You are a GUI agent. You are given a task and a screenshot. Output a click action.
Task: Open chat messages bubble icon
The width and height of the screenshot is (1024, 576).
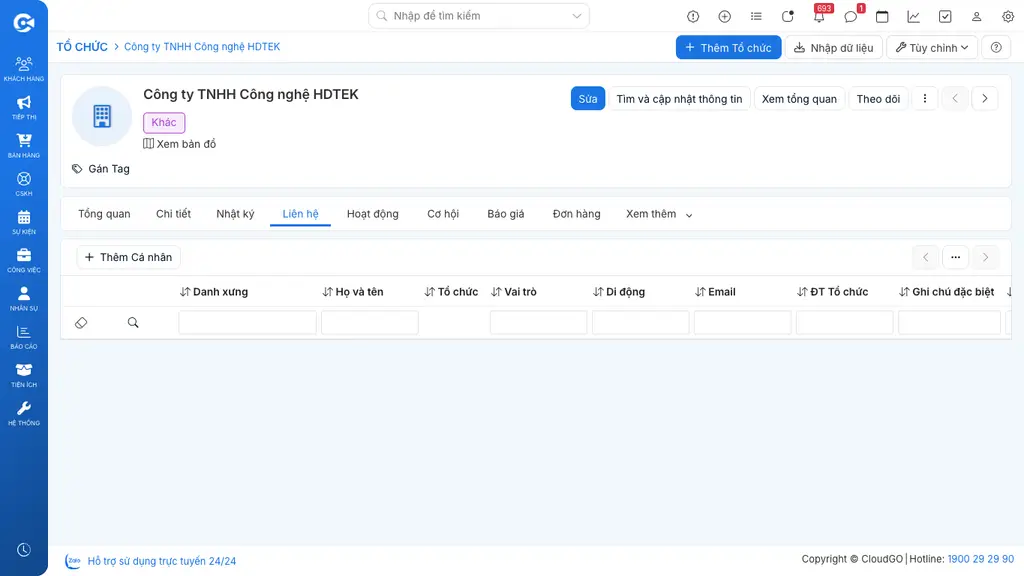(x=850, y=16)
